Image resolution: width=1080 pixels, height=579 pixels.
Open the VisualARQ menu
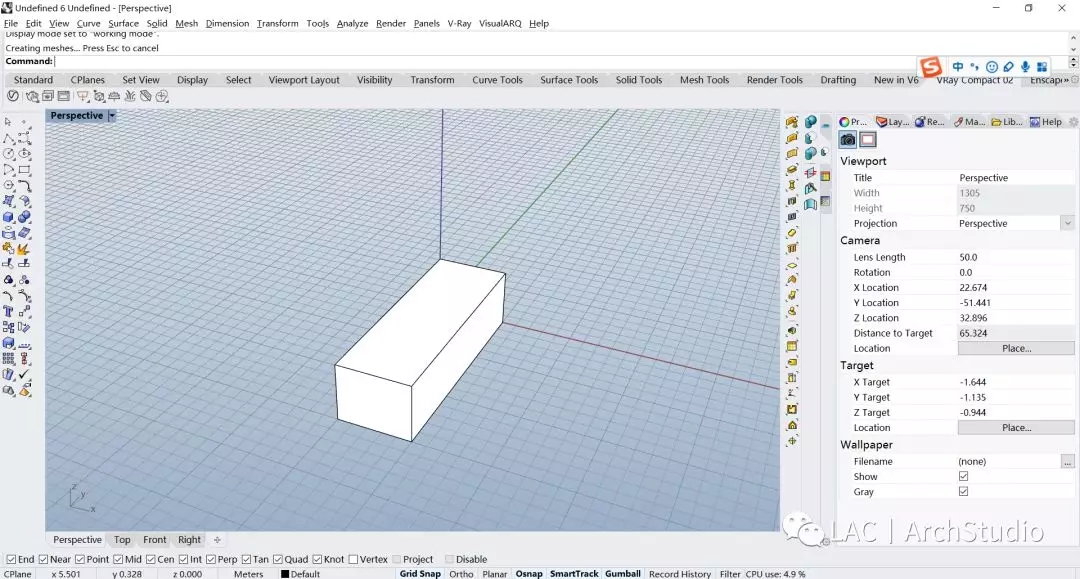pyautogui.click(x=500, y=23)
